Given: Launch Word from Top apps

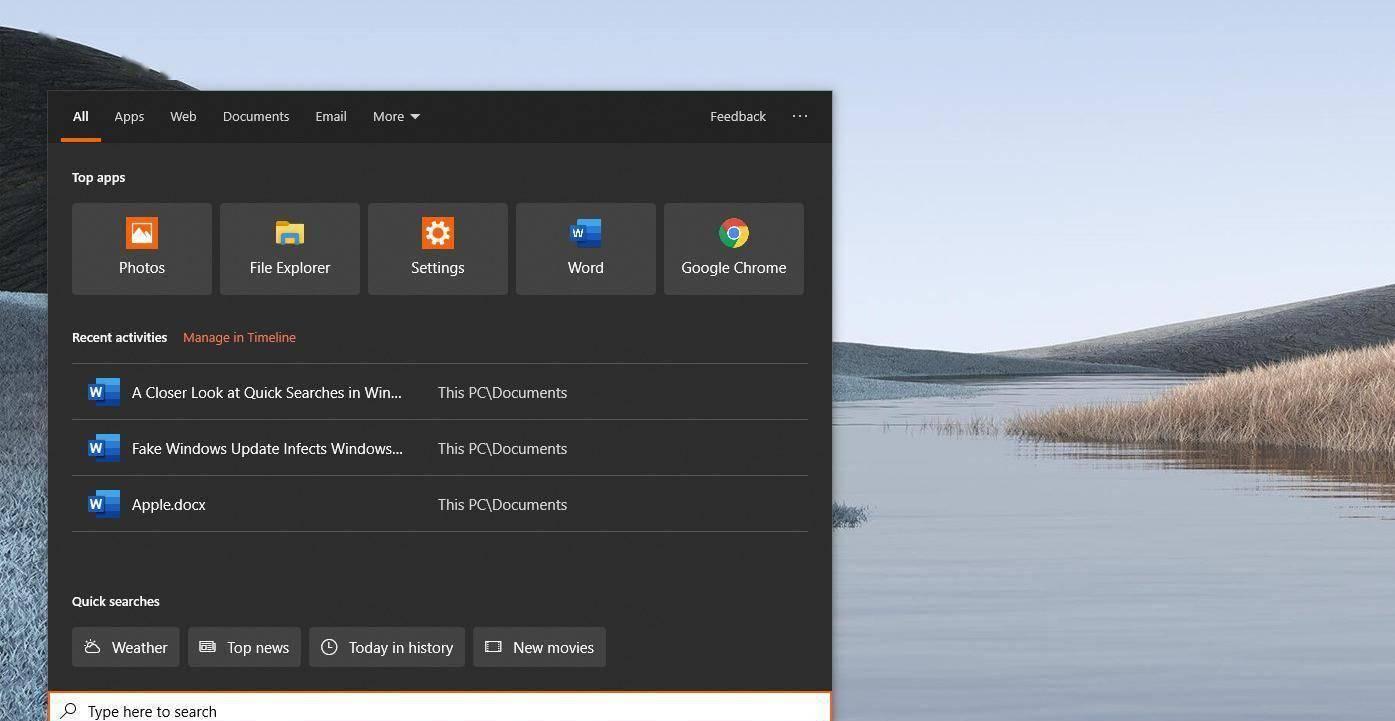Looking at the screenshot, I should [x=586, y=249].
